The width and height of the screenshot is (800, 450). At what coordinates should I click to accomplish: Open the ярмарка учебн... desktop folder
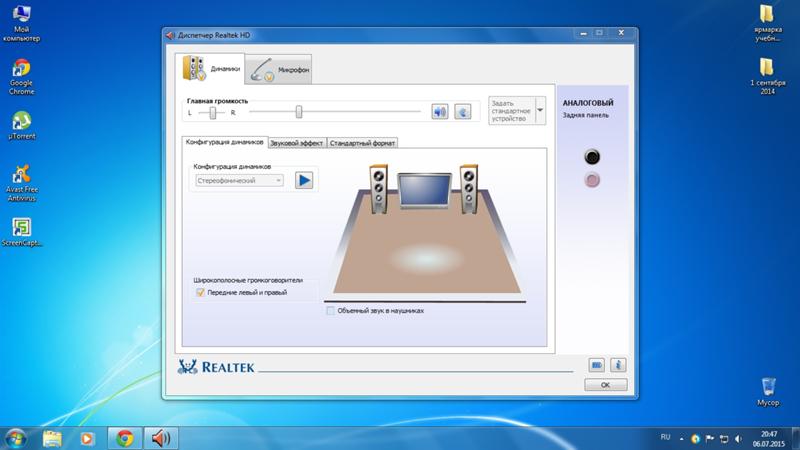pos(767,23)
